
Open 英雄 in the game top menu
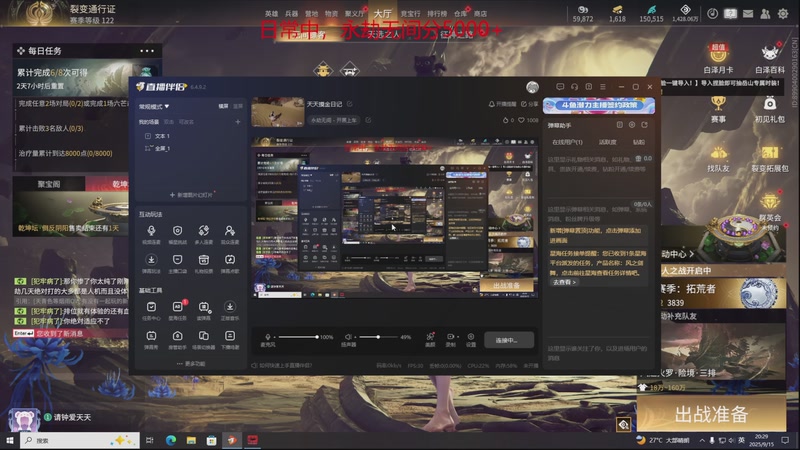(271, 14)
